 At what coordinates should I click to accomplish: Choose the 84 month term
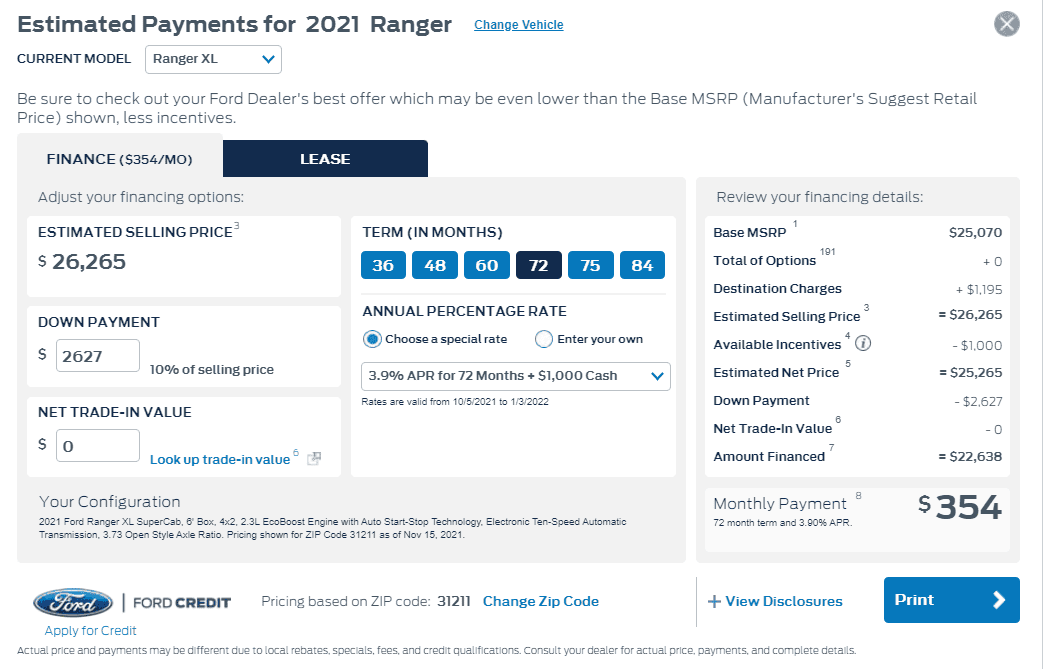click(x=642, y=265)
